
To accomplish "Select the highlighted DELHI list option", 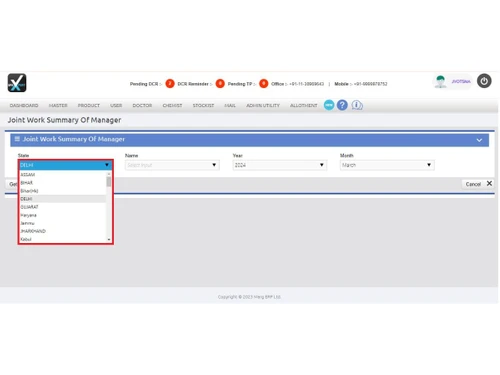I will tap(63, 199).
